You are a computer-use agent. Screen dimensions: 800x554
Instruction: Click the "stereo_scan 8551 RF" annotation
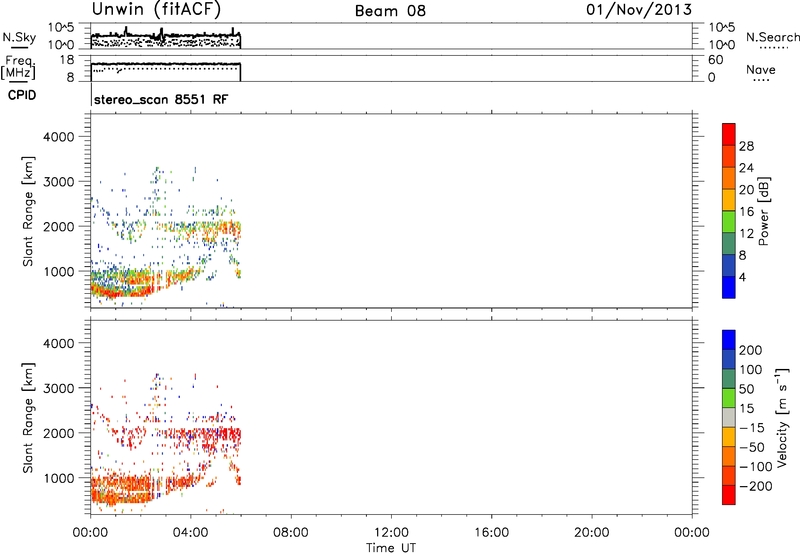click(x=161, y=99)
